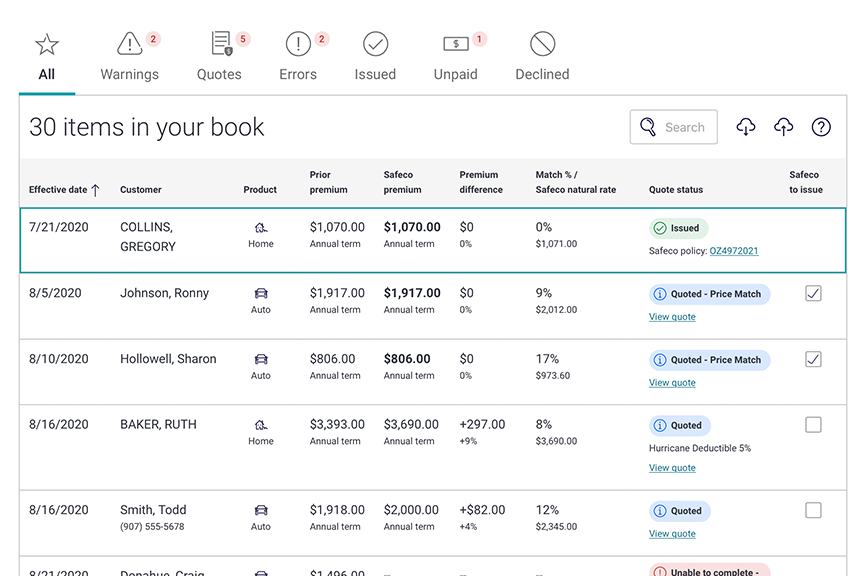The width and height of the screenshot is (866, 576).
Task: Sort by Effective date arrow
Action: (96, 190)
